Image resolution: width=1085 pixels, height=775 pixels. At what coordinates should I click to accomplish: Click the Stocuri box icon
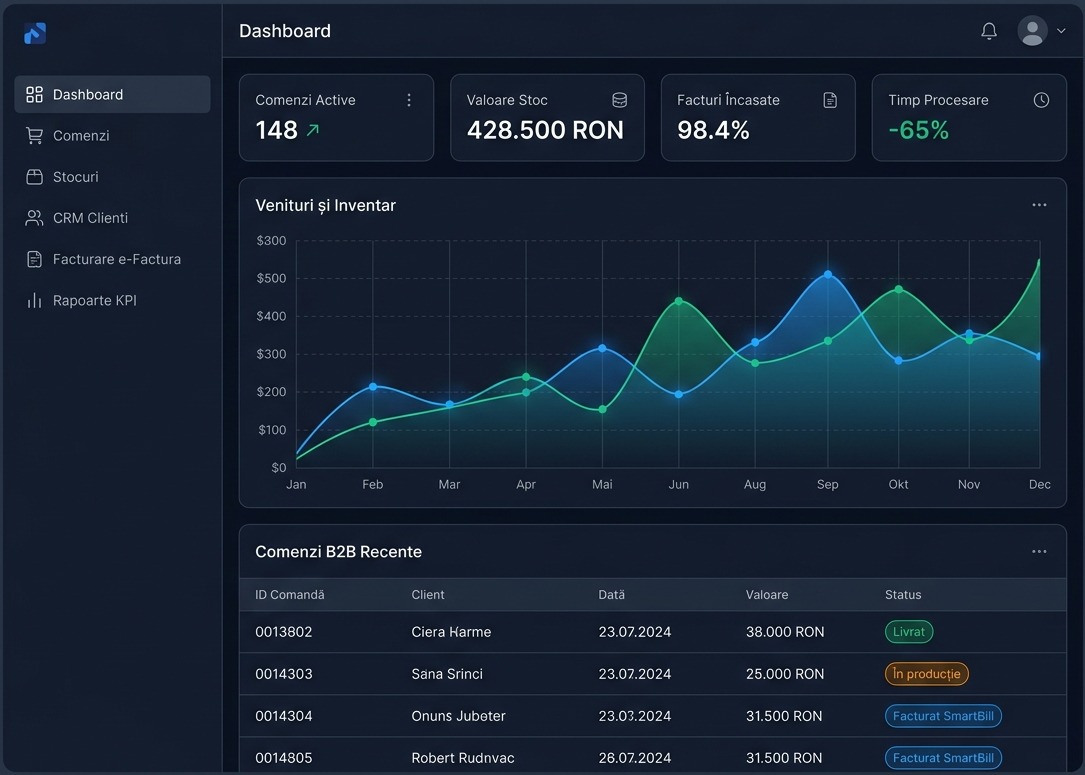34,177
